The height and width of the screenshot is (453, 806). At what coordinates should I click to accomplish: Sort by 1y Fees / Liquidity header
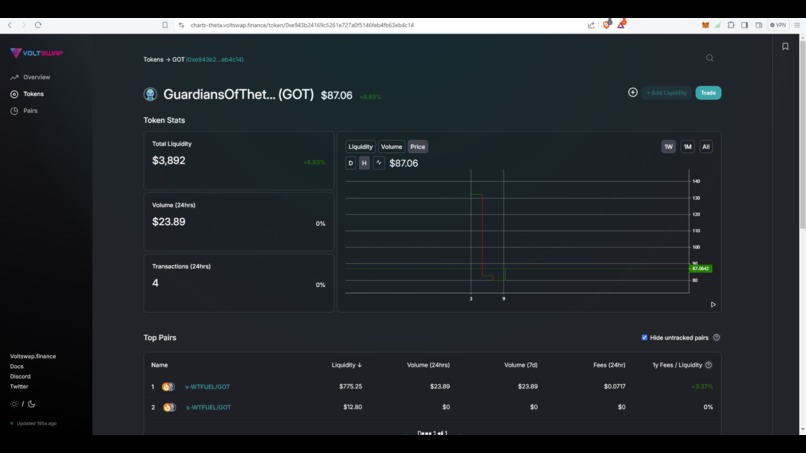click(x=677, y=365)
